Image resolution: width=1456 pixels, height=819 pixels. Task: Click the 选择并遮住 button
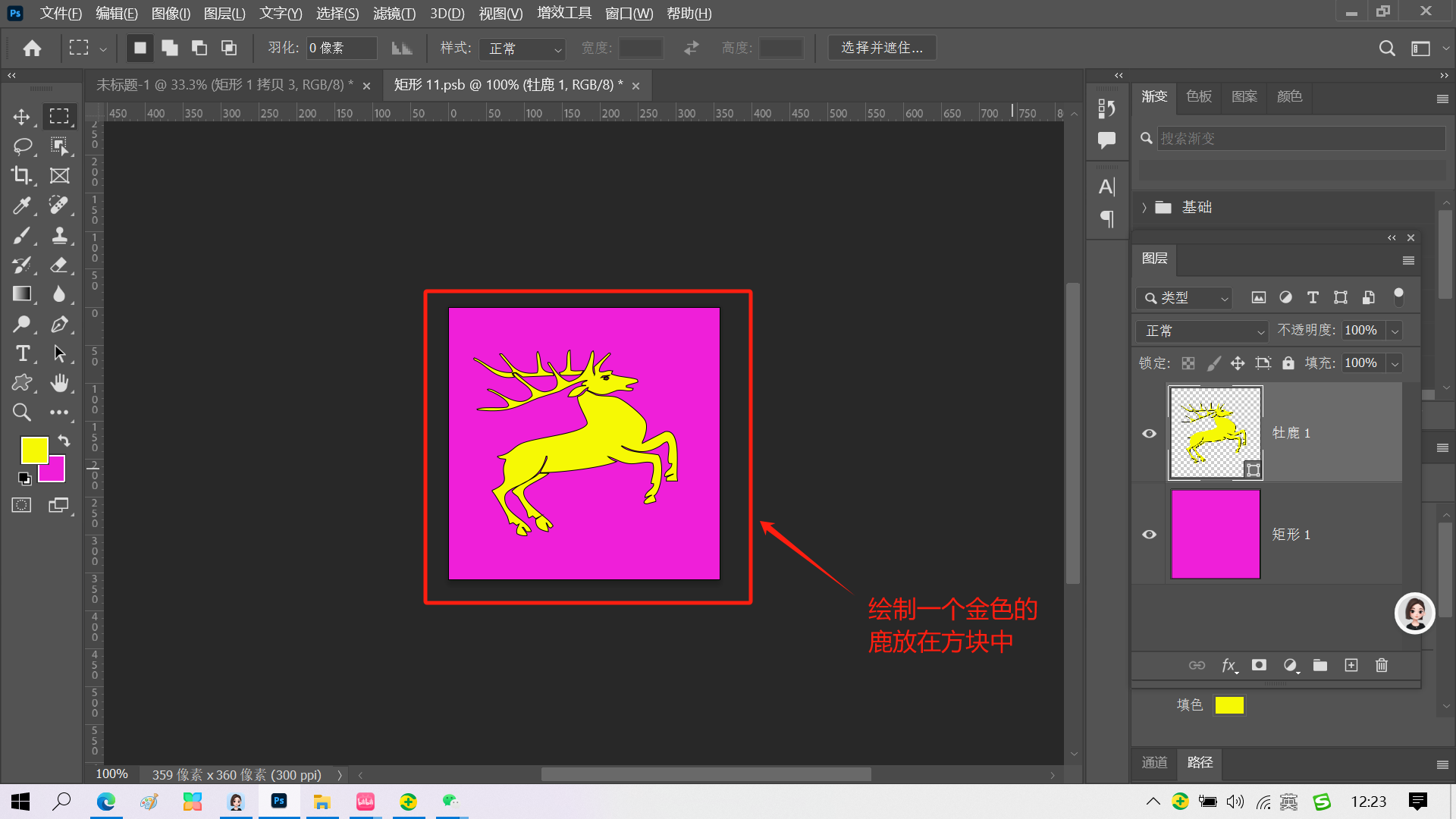(882, 48)
